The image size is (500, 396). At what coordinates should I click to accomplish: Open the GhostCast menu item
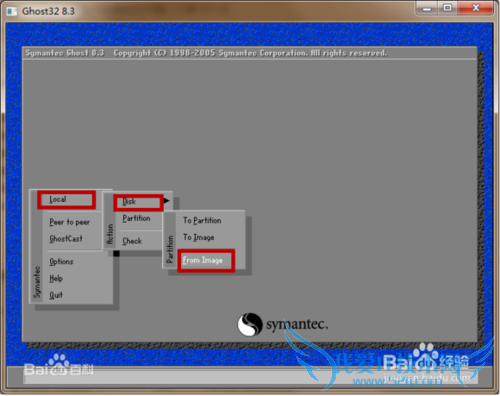[x=66, y=239]
